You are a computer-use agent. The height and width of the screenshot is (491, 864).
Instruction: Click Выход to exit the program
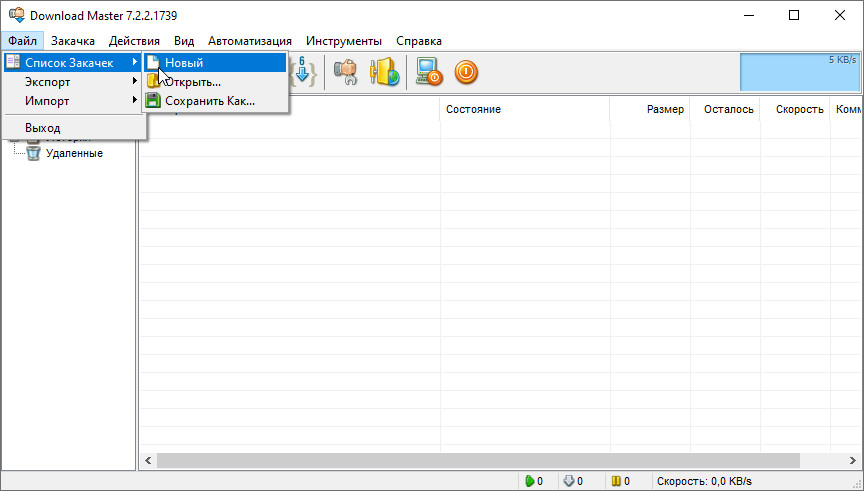pos(42,128)
